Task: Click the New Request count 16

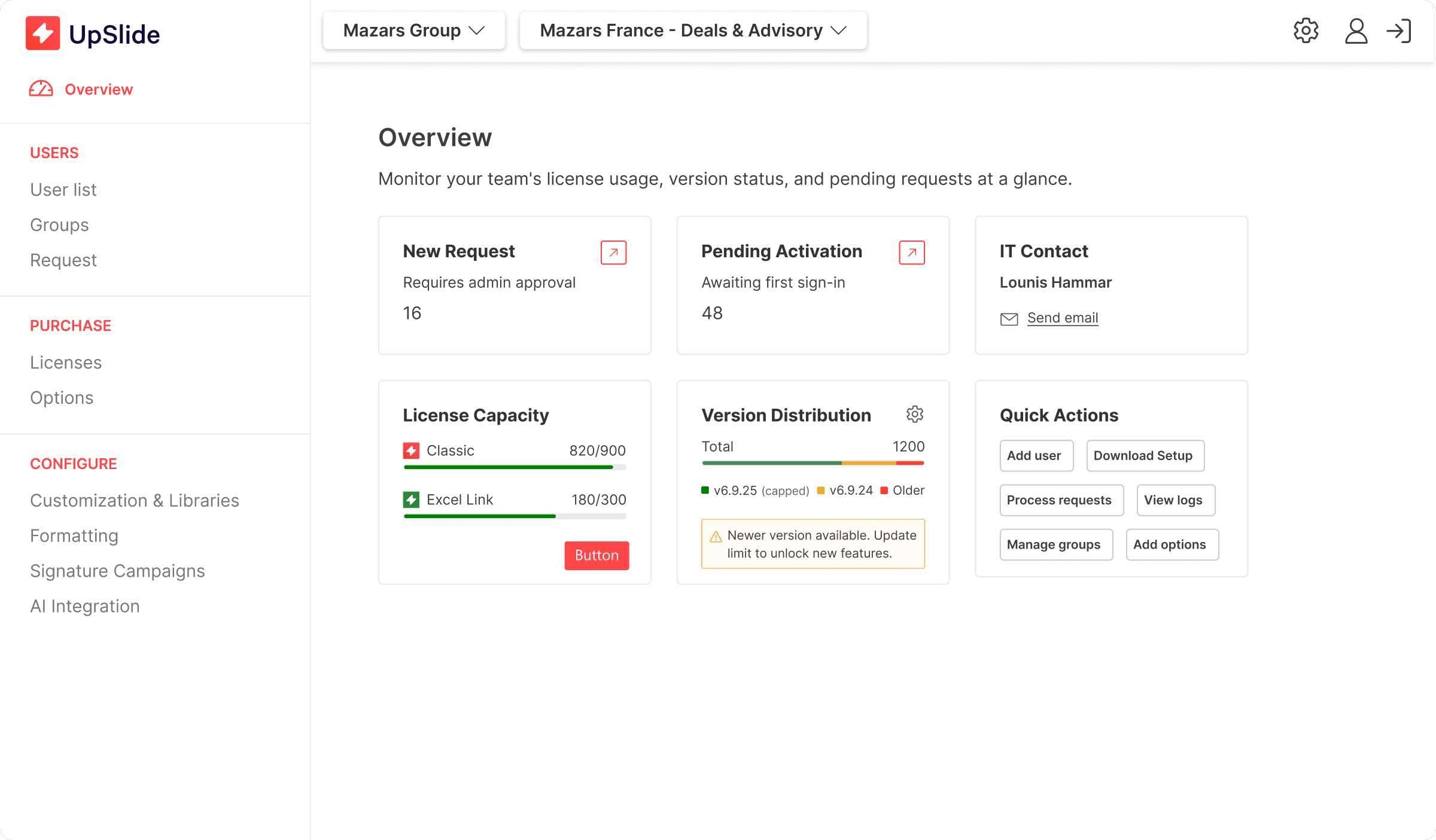Action: (x=412, y=313)
